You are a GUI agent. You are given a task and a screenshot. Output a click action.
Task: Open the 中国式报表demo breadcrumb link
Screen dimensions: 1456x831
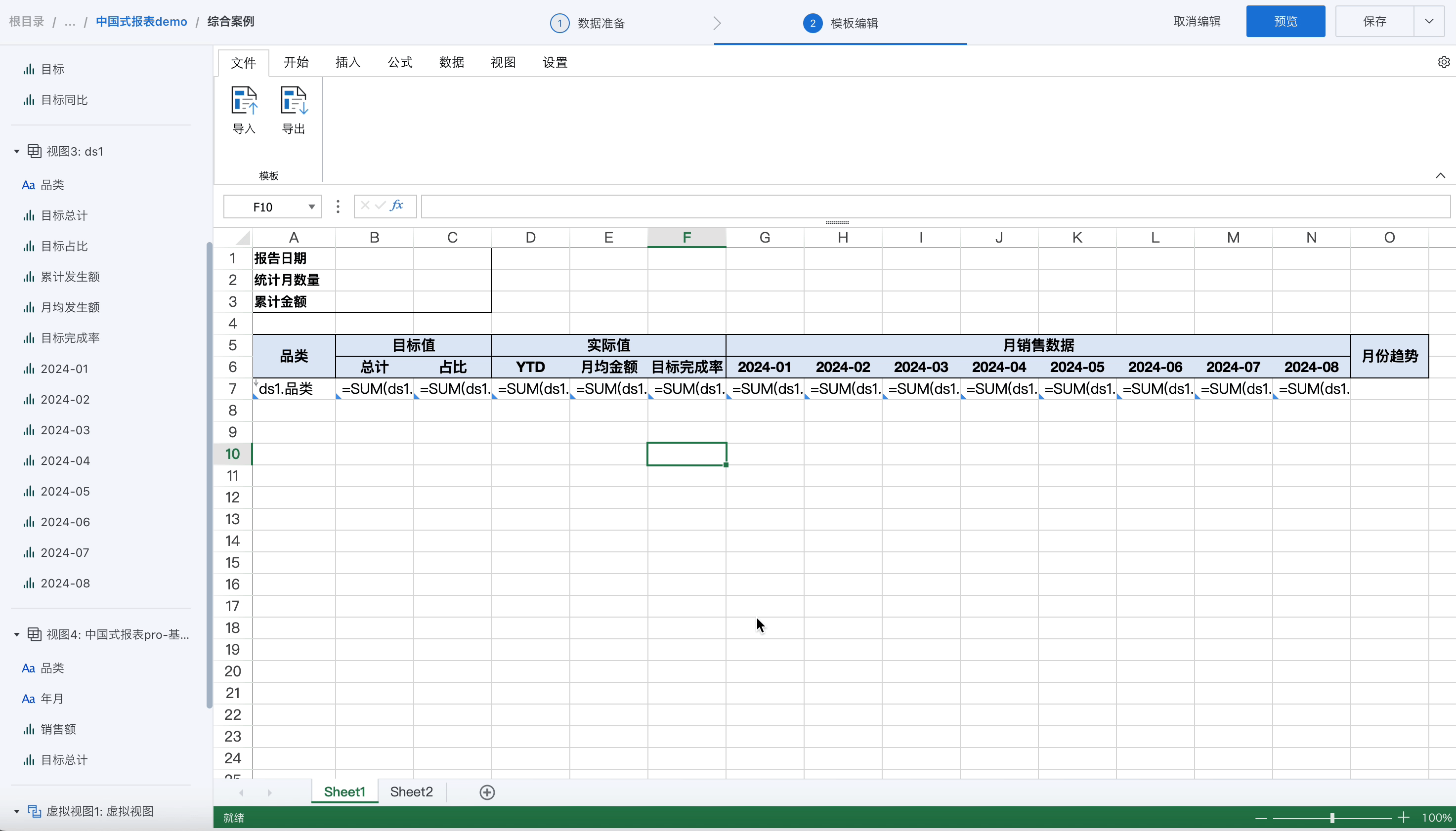click(x=141, y=22)
